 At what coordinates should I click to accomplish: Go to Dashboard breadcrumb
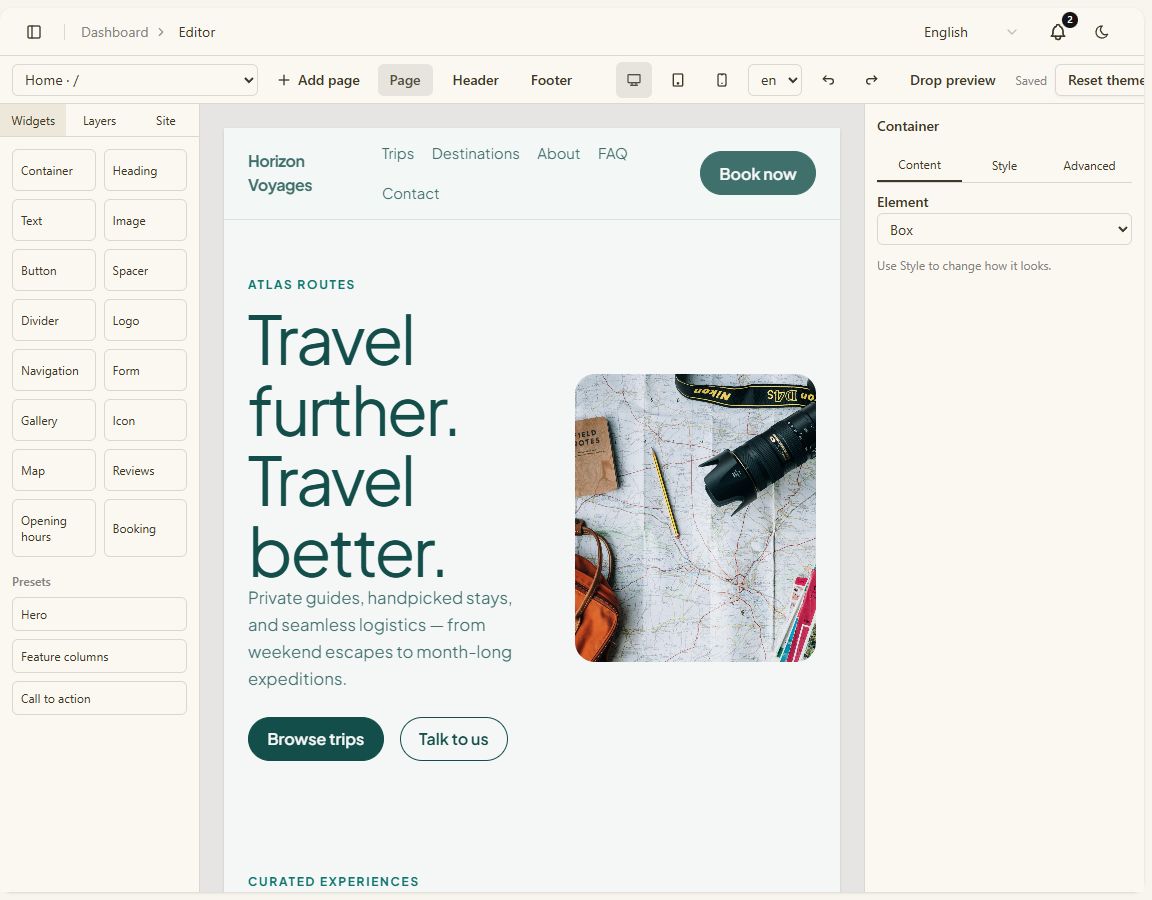point(115,32)
